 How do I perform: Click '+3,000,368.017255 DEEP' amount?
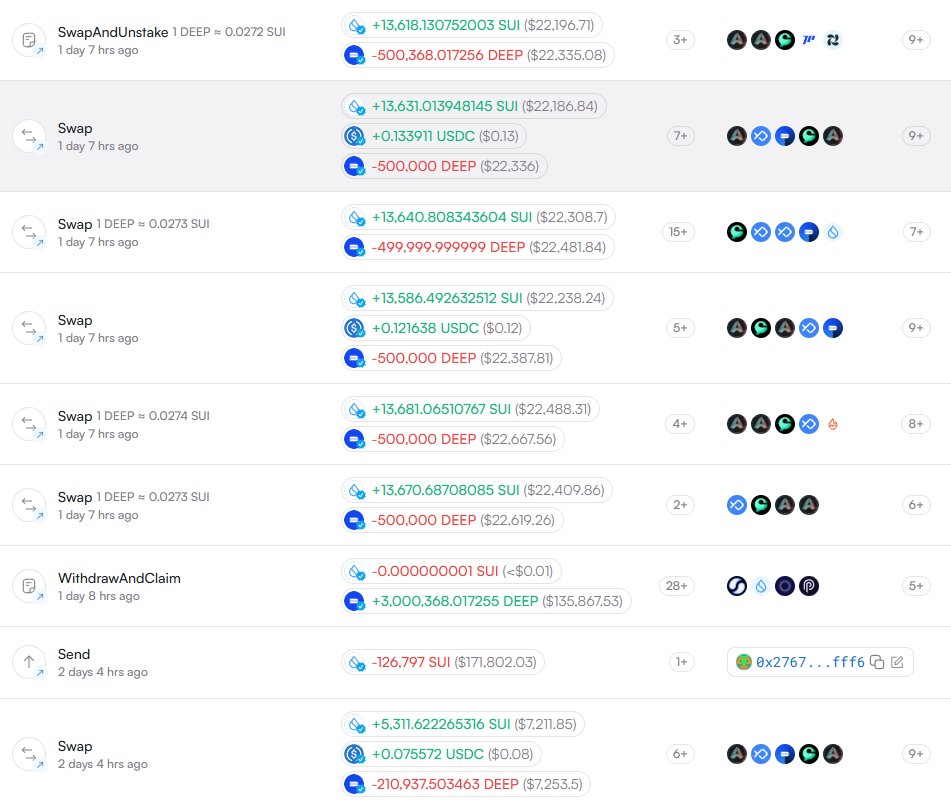(455, 601)
